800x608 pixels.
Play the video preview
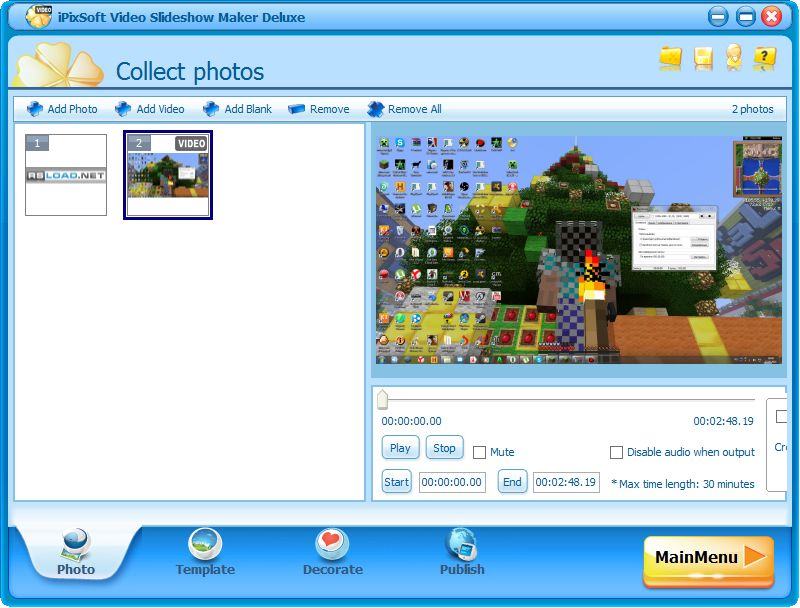click(401, 448)
